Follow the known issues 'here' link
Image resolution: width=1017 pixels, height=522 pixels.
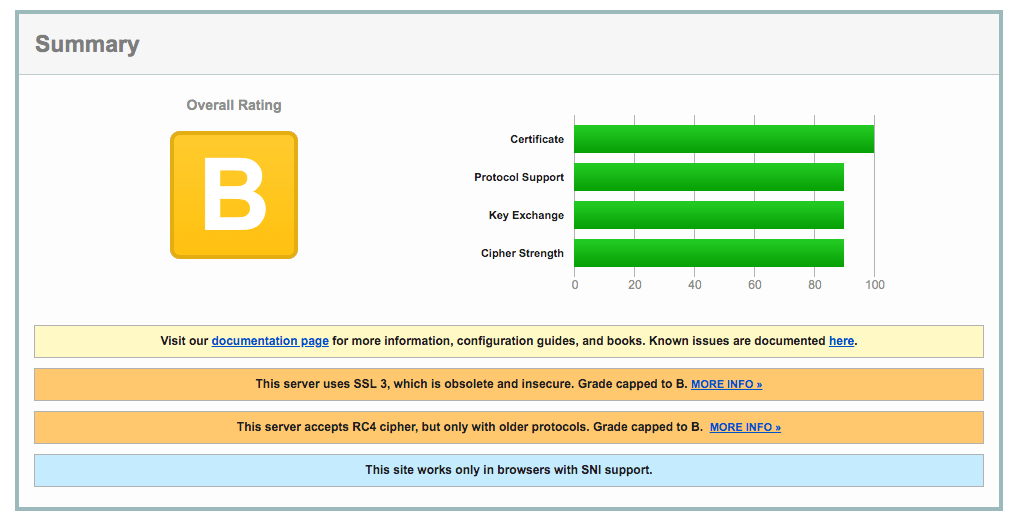click(x=841, y=341)
